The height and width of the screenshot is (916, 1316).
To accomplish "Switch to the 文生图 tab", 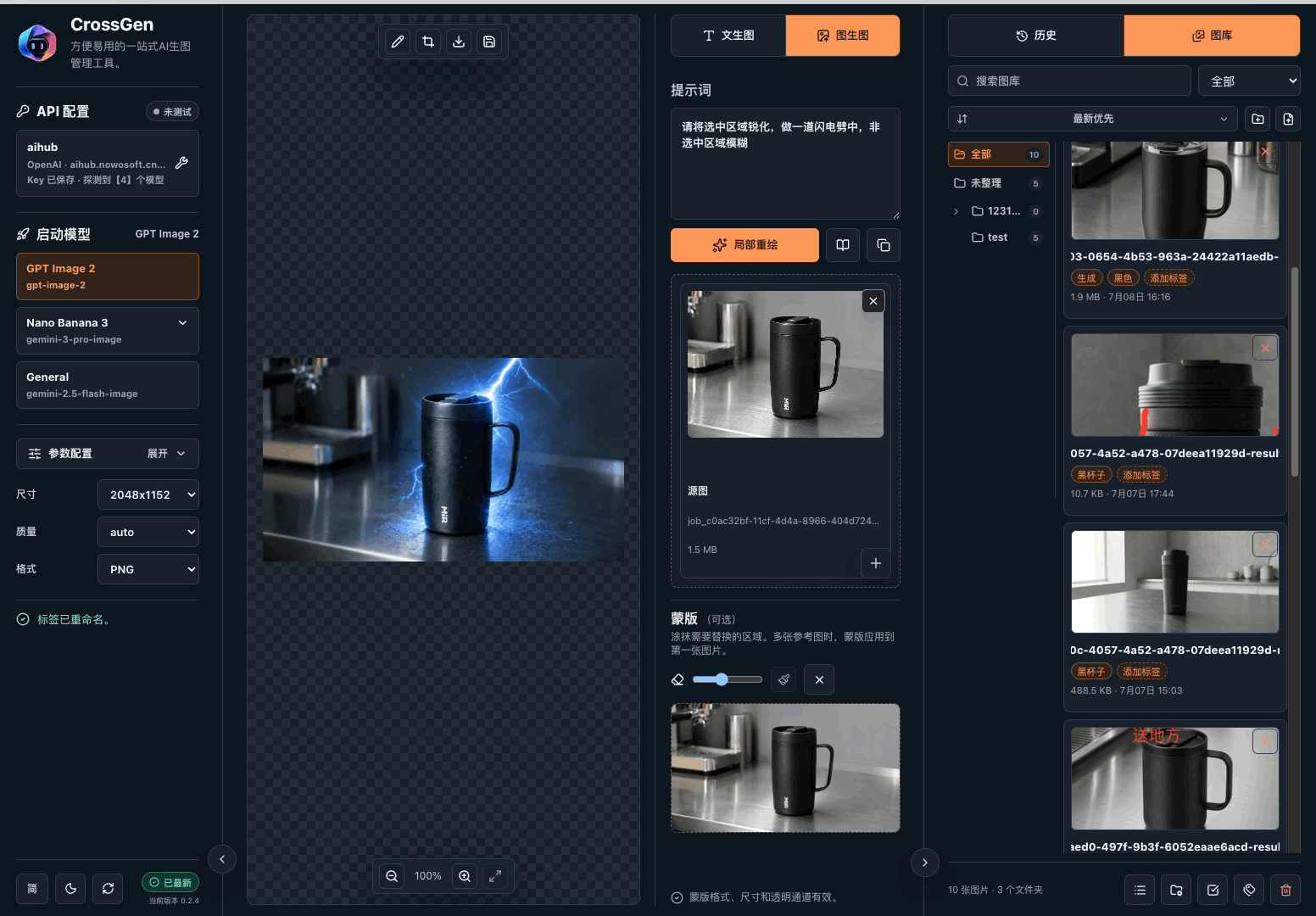I will (728, 36).
